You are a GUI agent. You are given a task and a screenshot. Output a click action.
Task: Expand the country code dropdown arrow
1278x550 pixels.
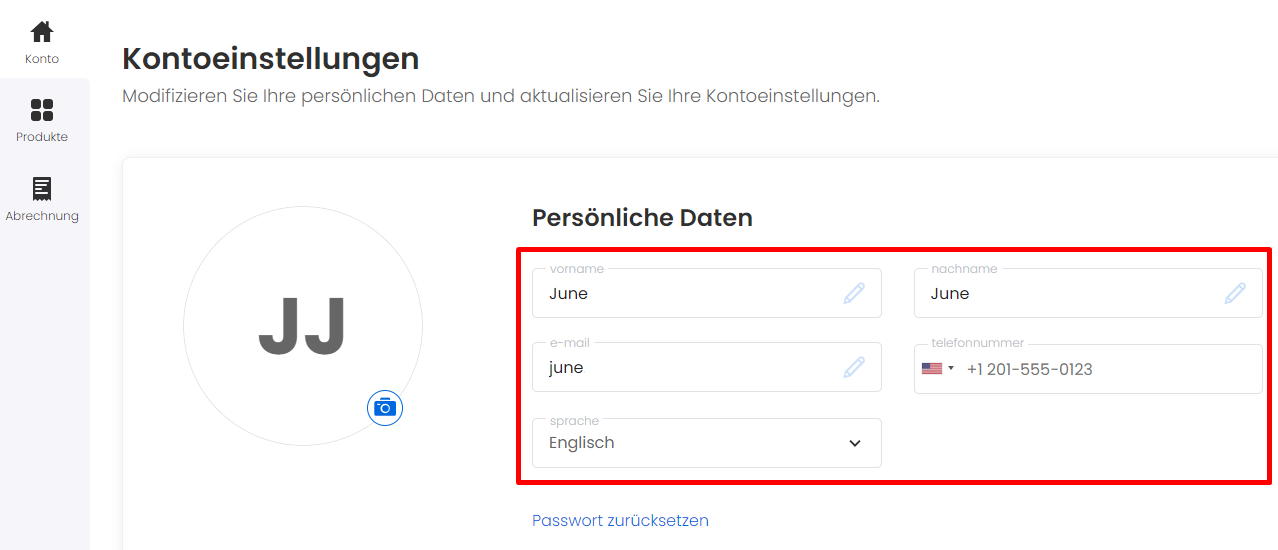coord(951,368)
